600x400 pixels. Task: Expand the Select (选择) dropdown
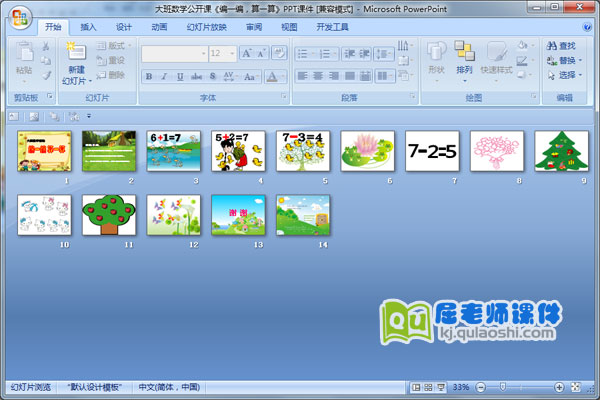pos(580,75)
